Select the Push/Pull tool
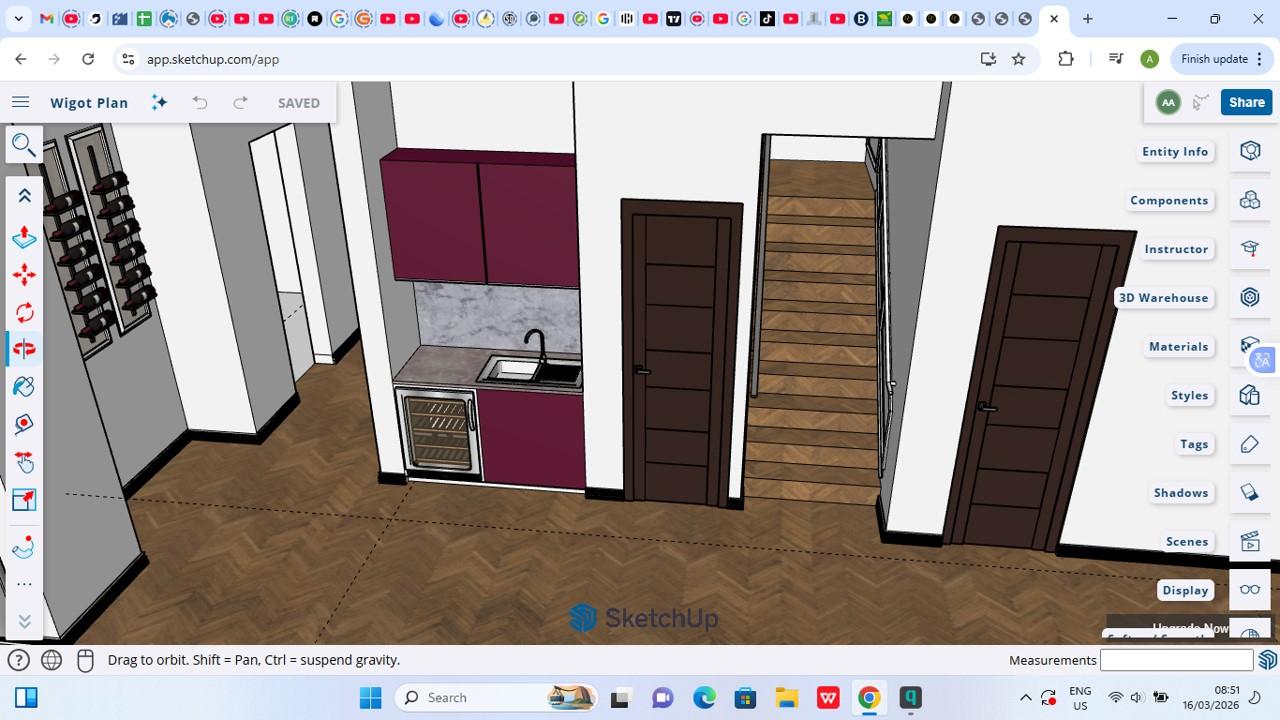The image size is (1280, 720). pyautogui.click(x=24, y=237)
